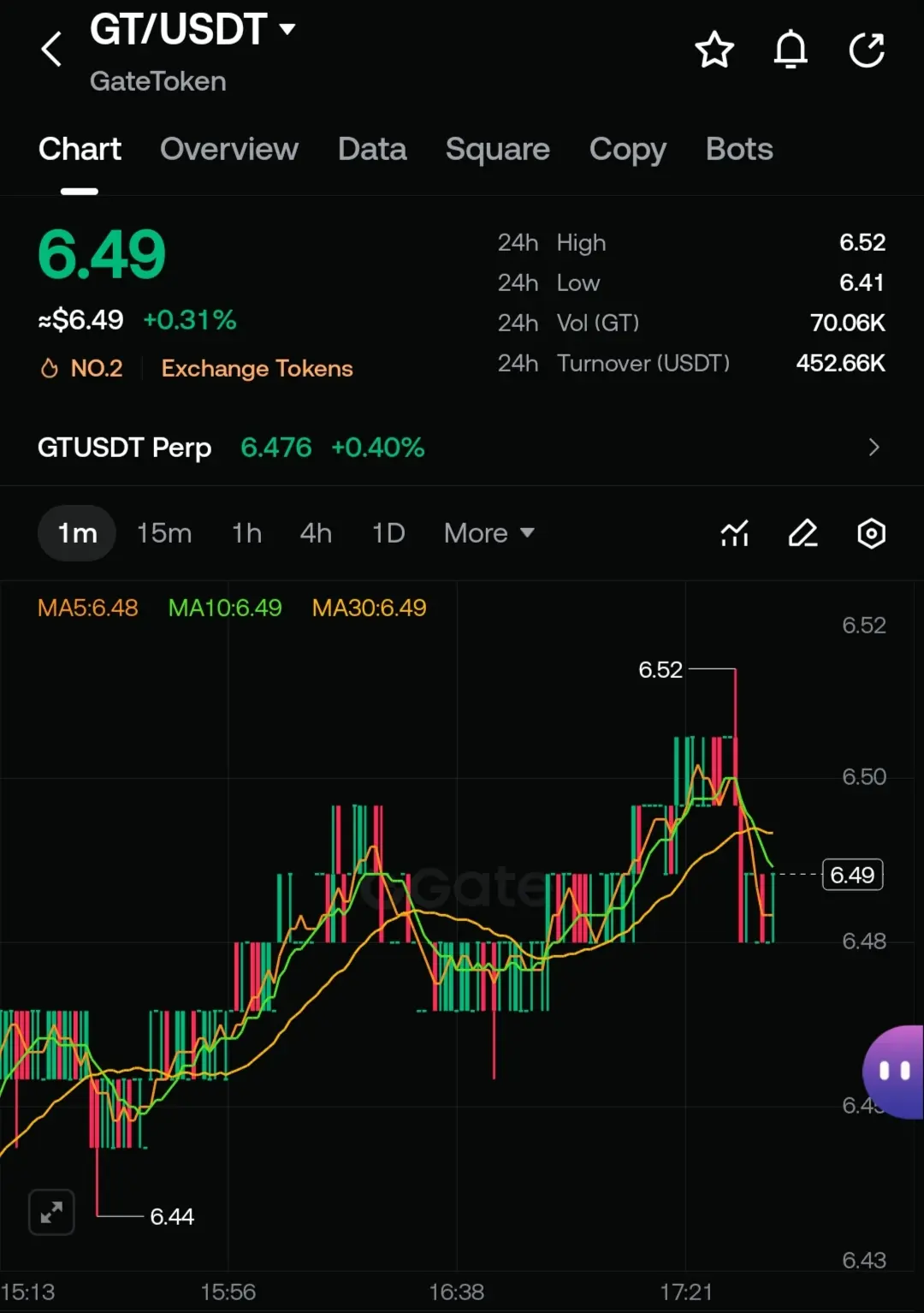Tap the MA30:6.49 indicator label

[369, 608]
